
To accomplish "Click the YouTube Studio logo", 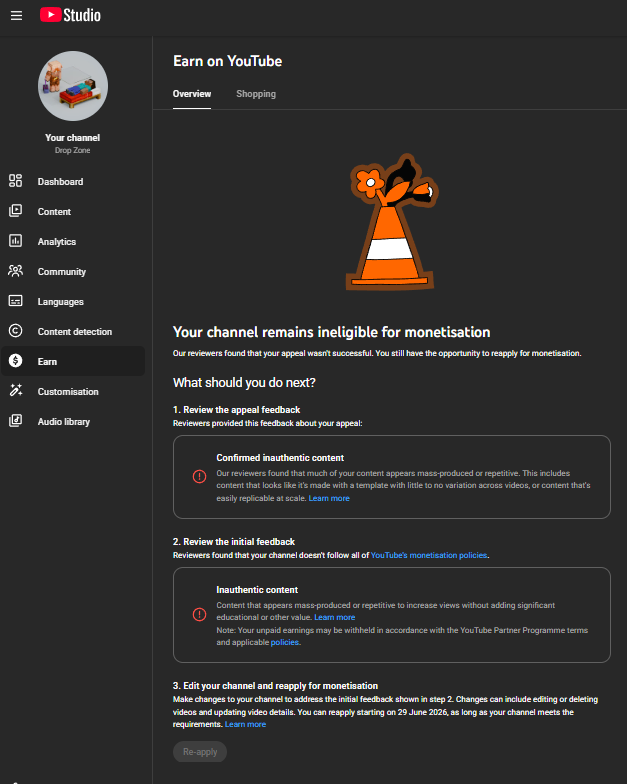I will coord(70,15).
